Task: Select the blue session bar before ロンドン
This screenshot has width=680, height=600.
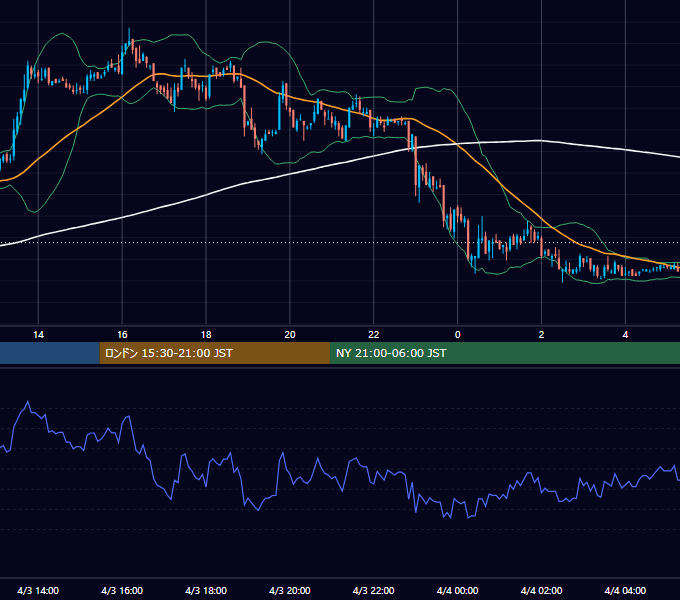Action: click(50, 353)
